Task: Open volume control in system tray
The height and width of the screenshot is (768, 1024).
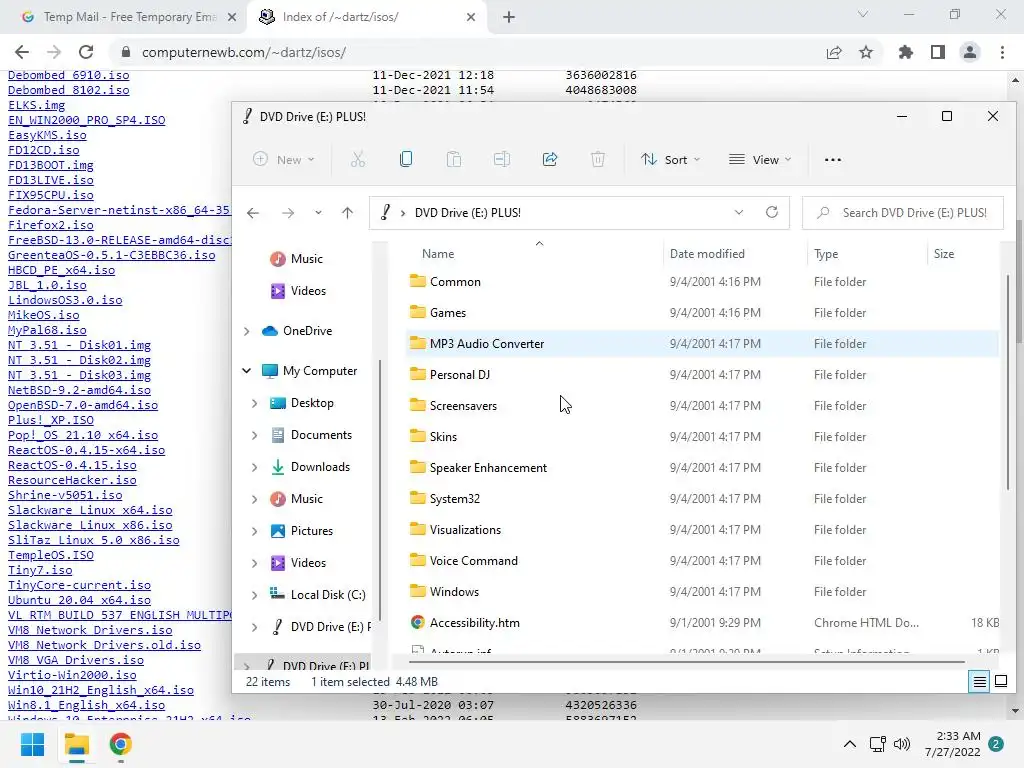Action: [x=902, y=744]
